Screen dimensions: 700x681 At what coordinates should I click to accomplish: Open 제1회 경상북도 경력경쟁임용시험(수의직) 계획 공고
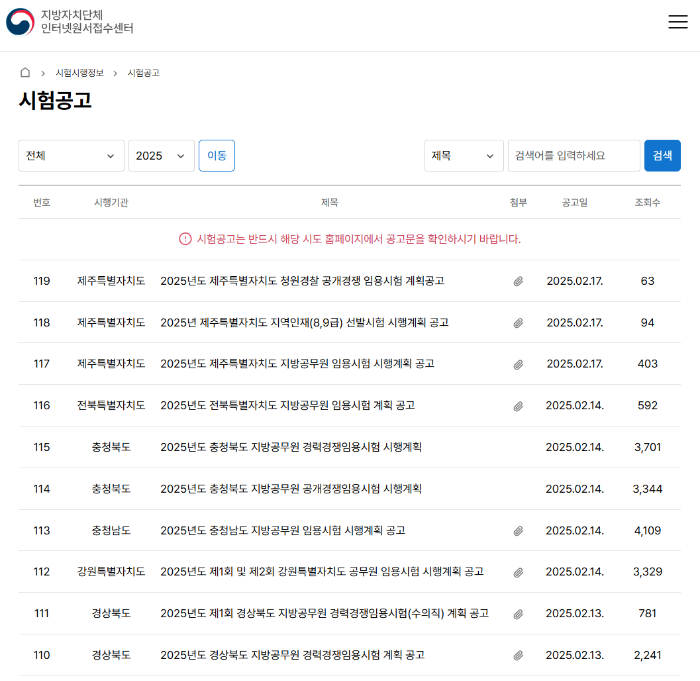(325, 613)
